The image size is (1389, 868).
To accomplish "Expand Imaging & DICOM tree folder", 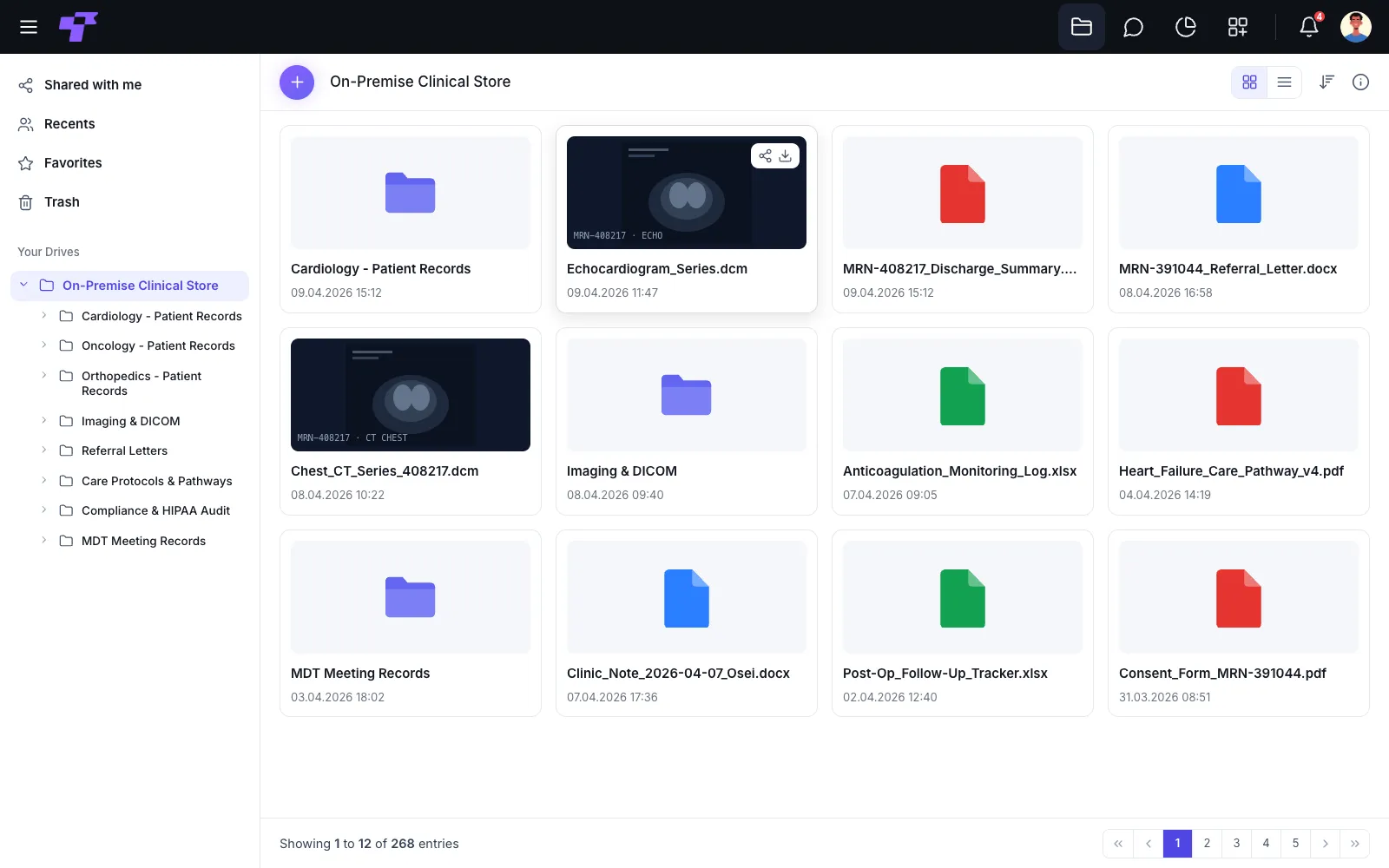I will click(x=44, y=420).
